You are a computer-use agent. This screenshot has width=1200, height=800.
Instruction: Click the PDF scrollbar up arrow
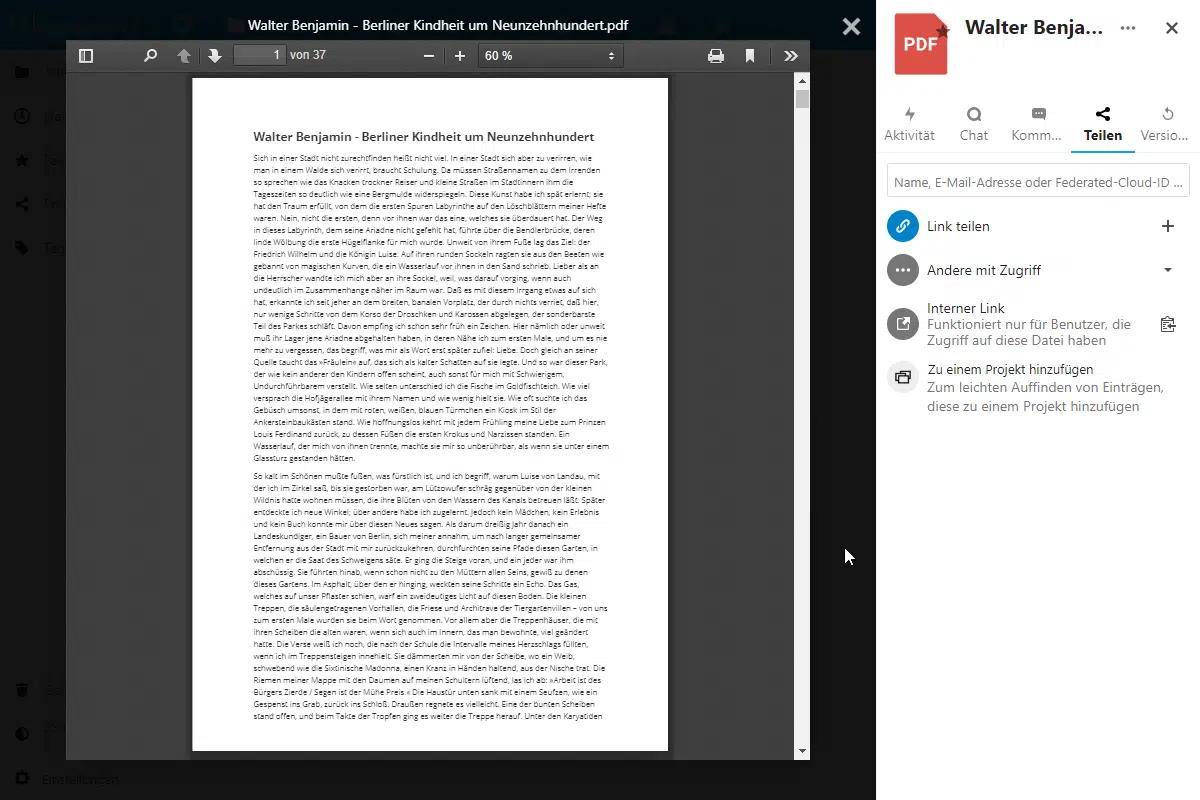coord(802,80)
